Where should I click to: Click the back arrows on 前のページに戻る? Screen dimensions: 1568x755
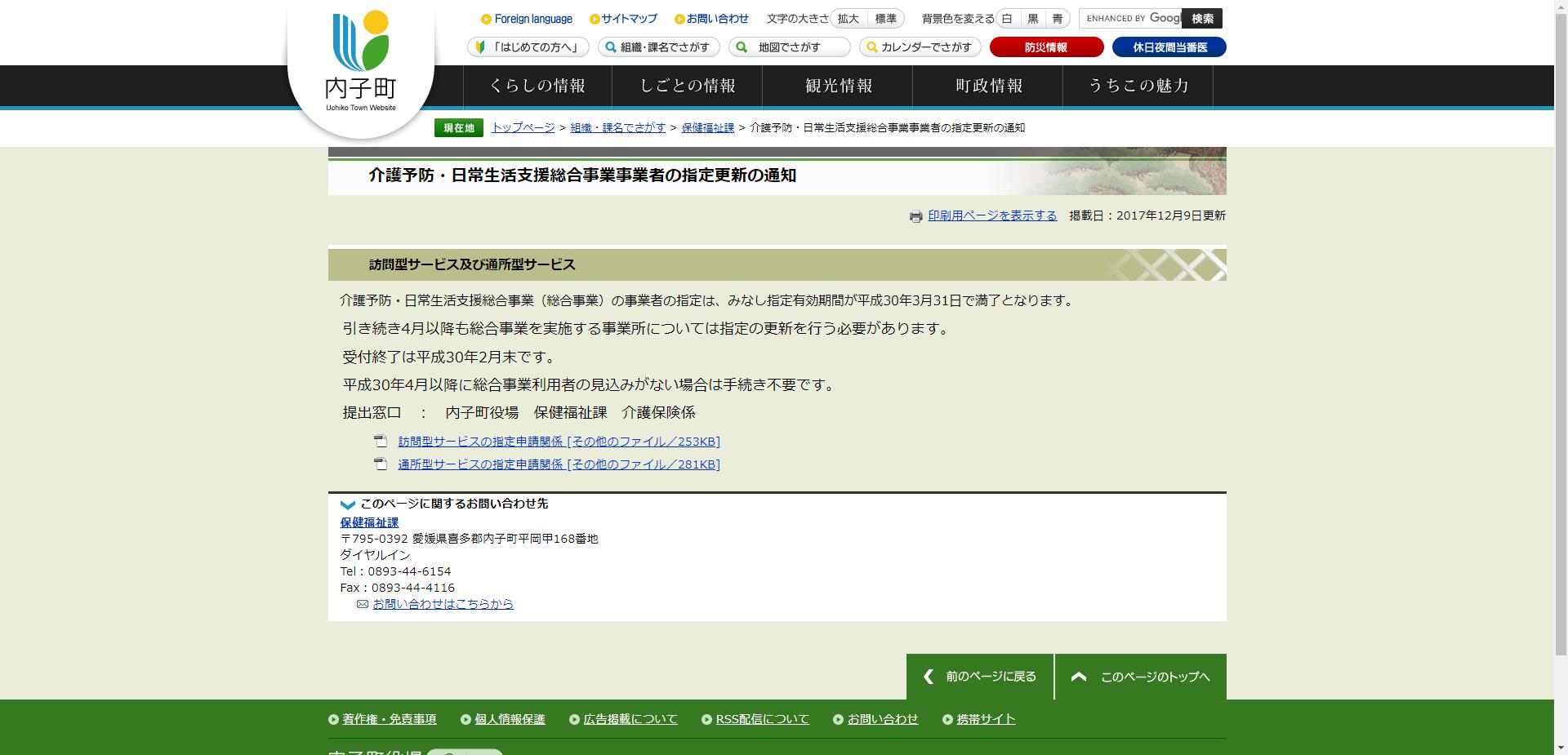(927, 676)
